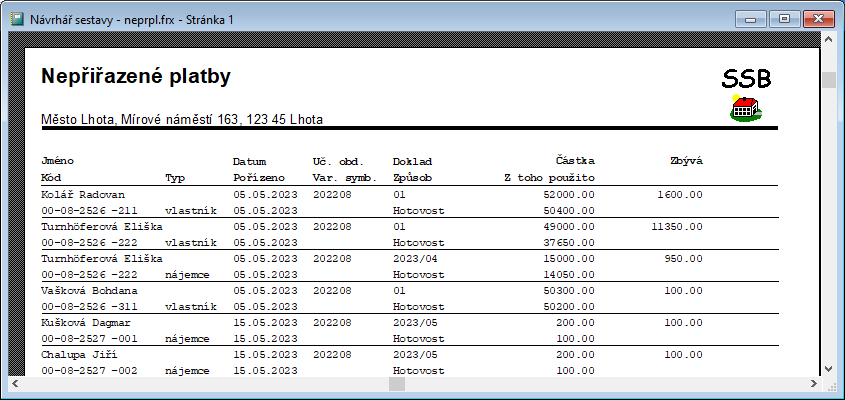Maximize the report preview window

(782, 18)
